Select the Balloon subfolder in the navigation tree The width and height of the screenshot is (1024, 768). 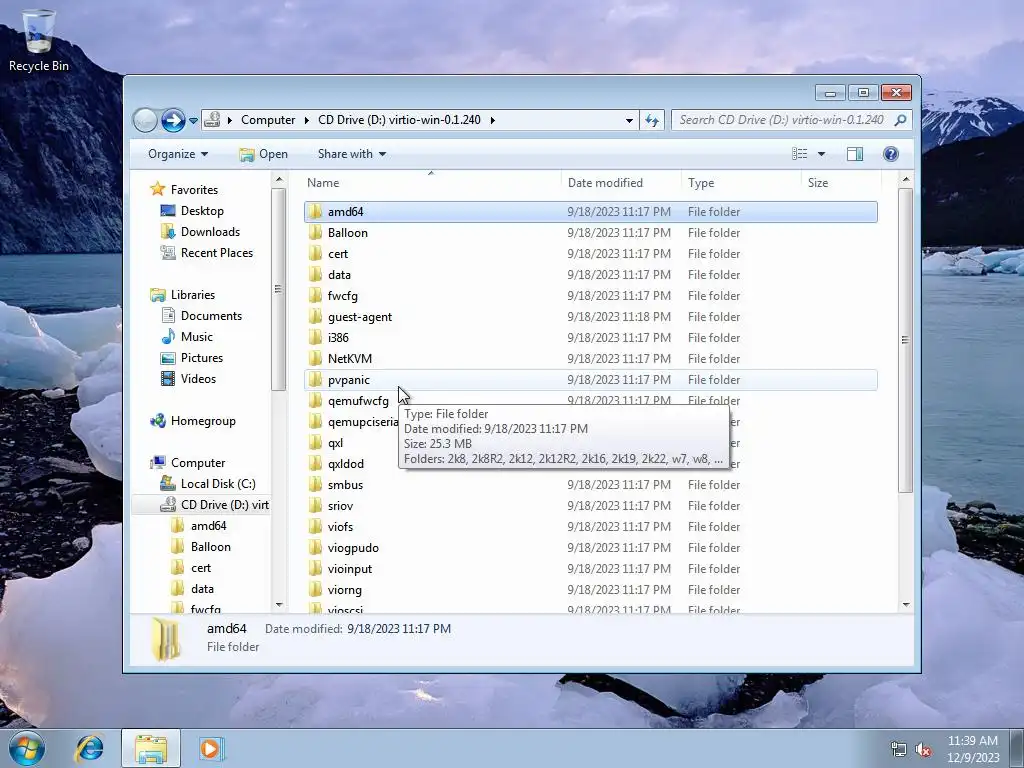[x=210, y=547]
